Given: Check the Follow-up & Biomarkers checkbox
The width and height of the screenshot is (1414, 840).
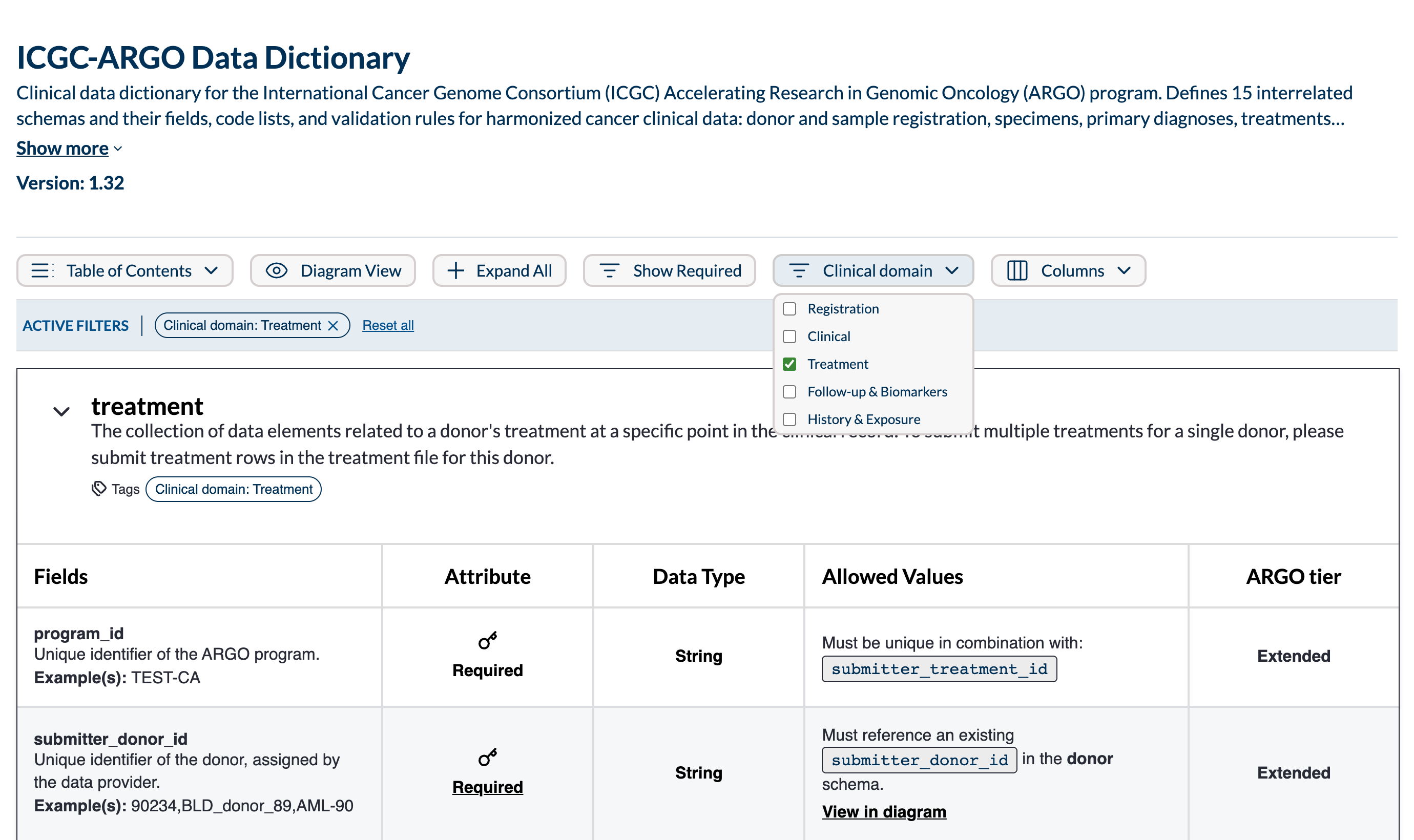Looking at the screenshot, I should [x=789, y=392].
